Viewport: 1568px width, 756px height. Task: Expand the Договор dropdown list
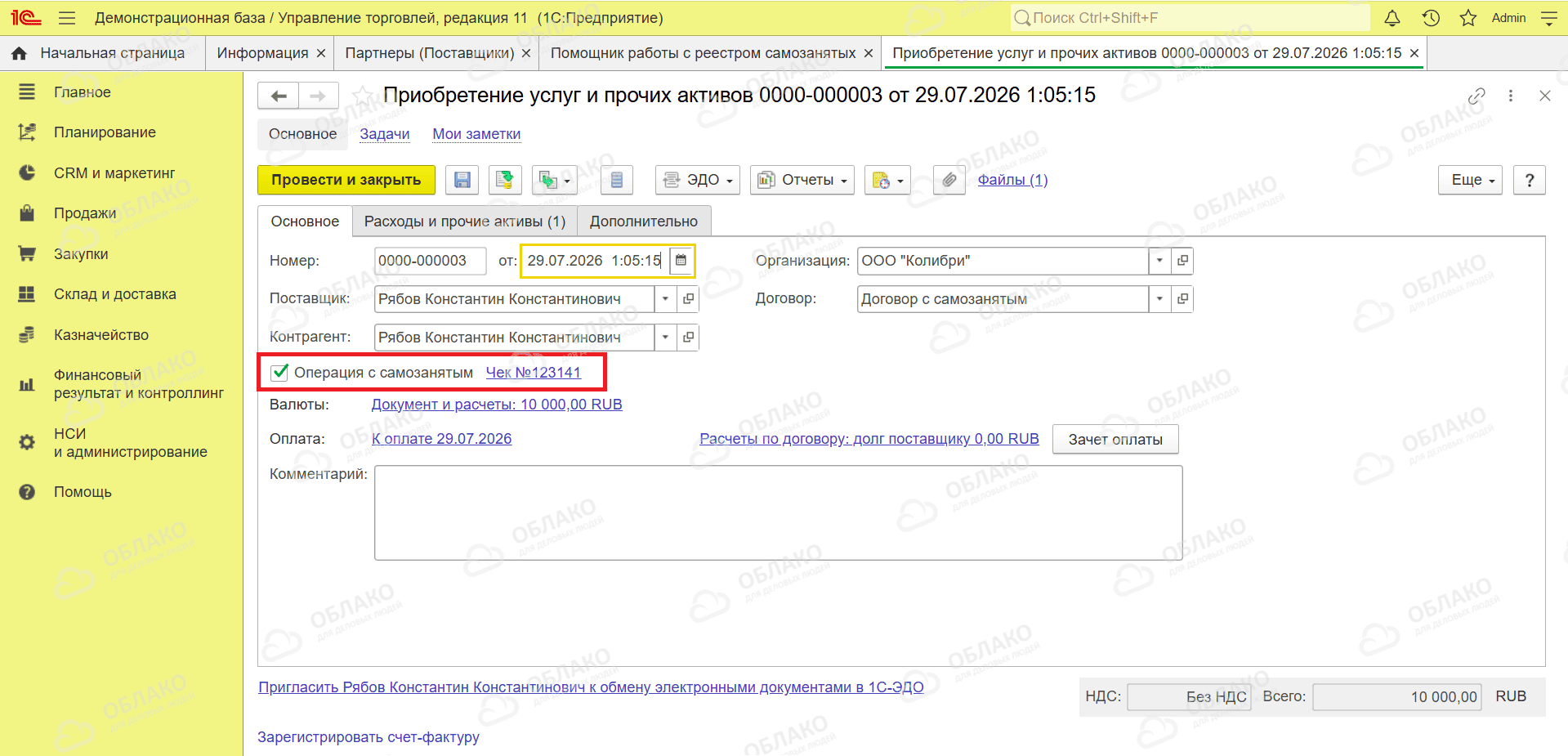tap(1159, 299)
